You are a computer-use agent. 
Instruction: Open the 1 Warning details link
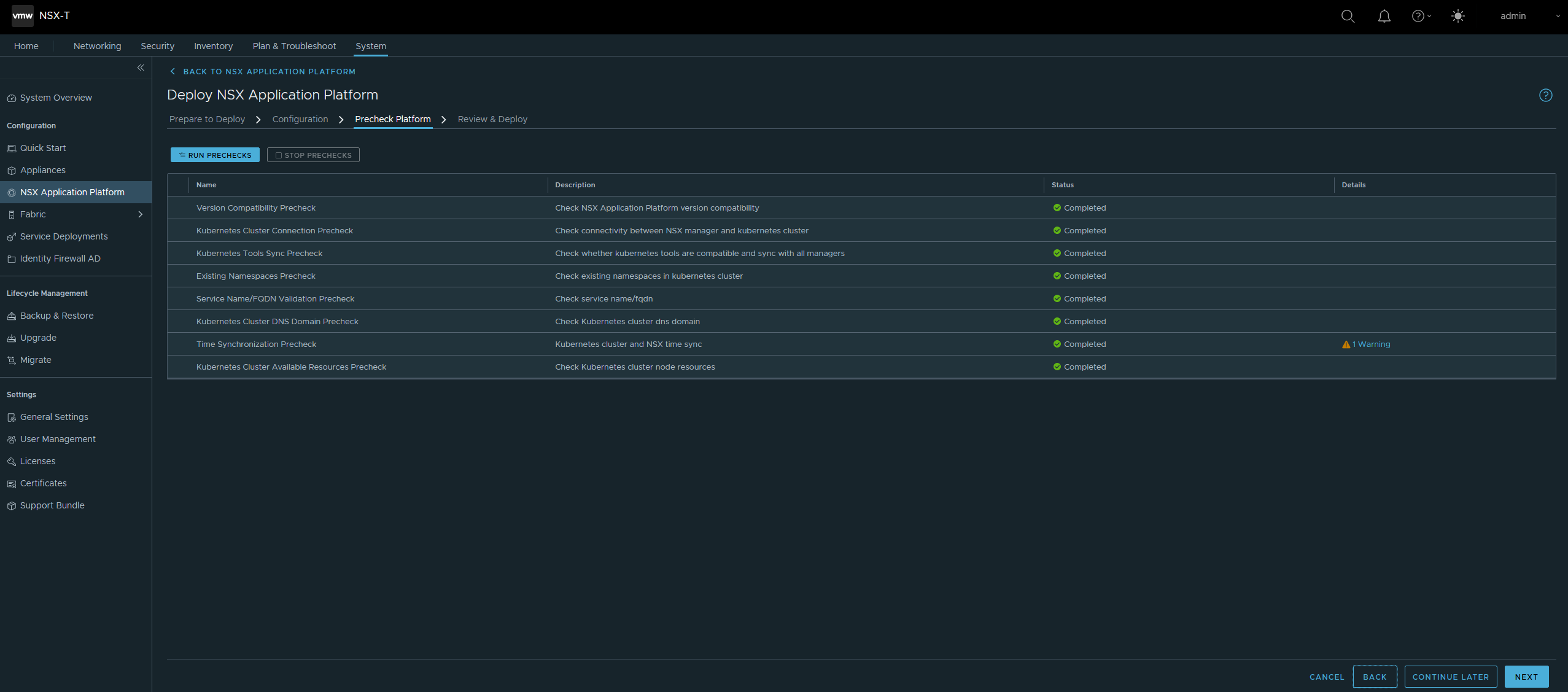tap(1370, 344)
